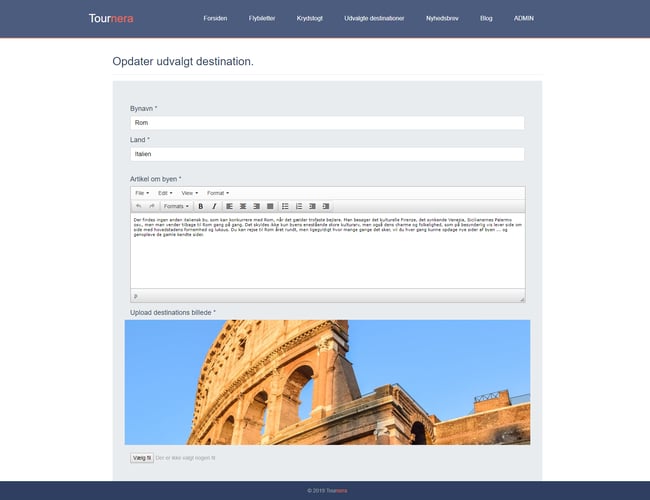This screenshot has height=500, width=650.
Task: Insert a numbered list
Action: [299, 206]
